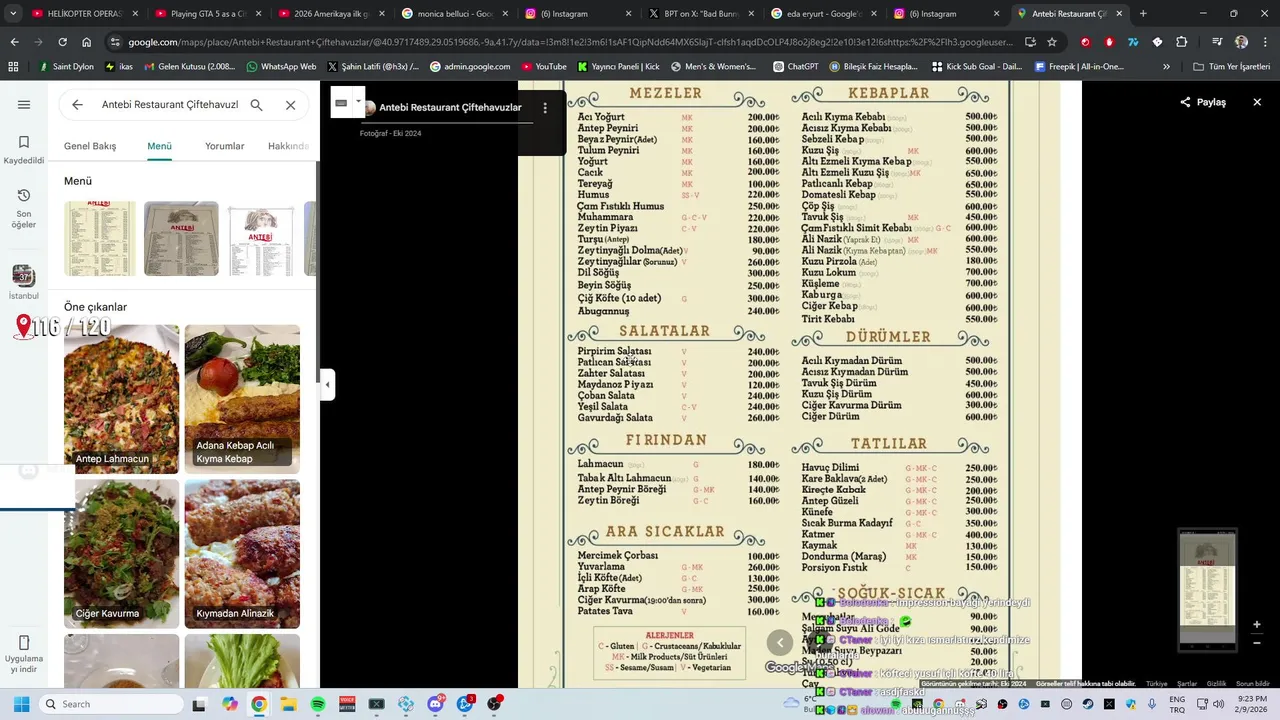Screen dimensions: 1280x720
Task: Open YouTube bookmark
Action: (543, 66)
